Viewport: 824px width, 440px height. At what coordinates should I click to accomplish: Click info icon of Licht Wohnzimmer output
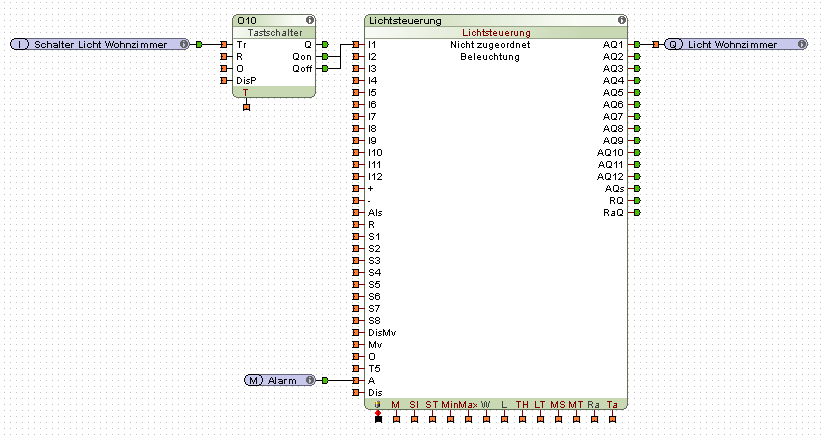click(802, 44)
